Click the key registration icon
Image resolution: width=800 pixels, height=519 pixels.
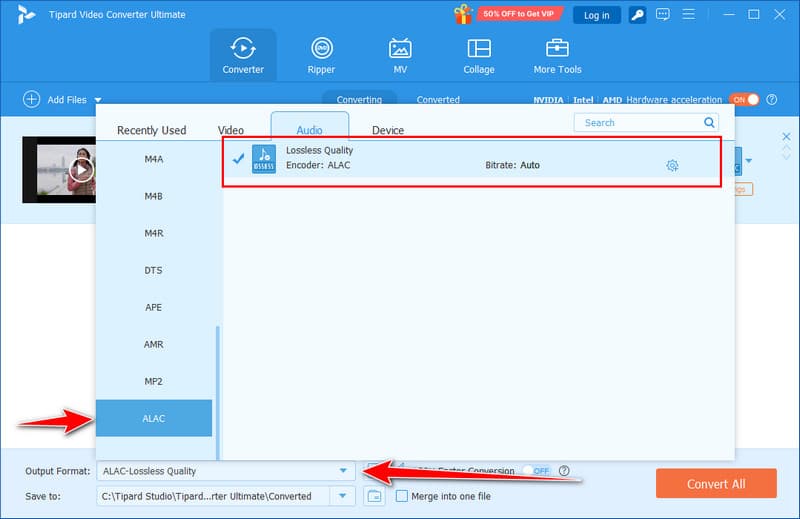tap(637, 15)
